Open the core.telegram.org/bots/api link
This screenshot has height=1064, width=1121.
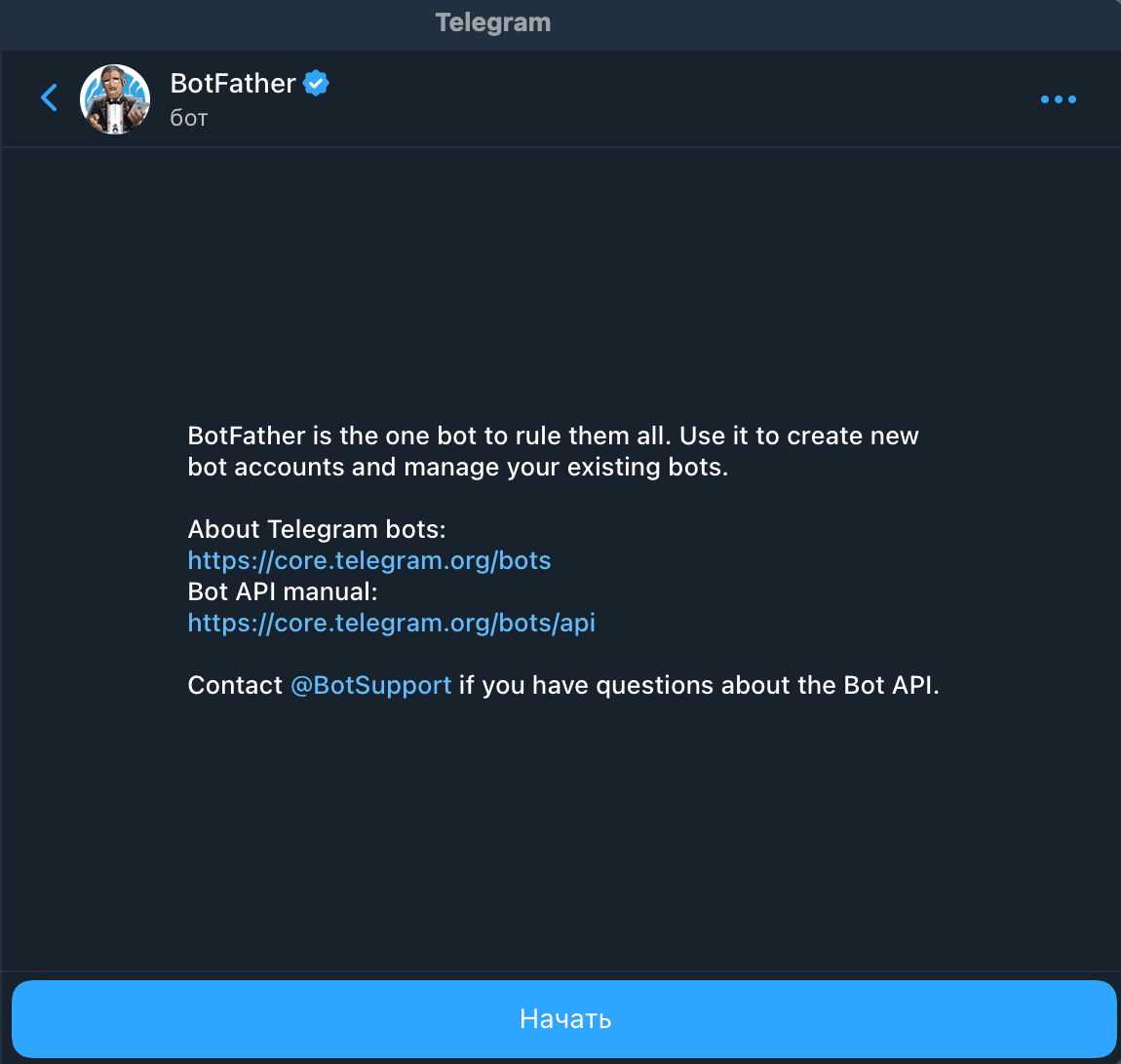coord(391,623)
